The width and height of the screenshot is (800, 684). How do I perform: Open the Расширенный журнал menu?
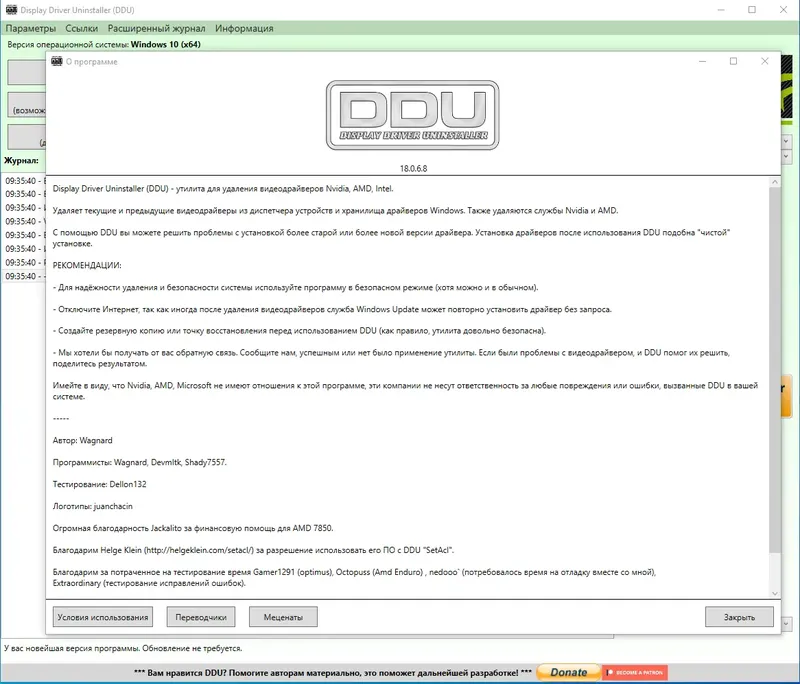156,29
